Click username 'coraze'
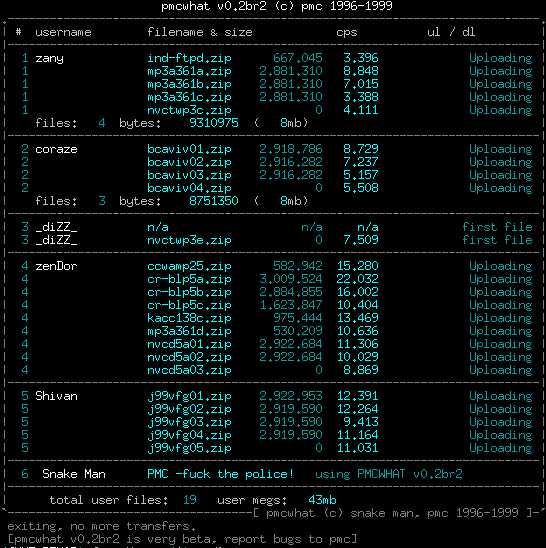The height and width of the screenshot is (548, 546). point(56,149)
